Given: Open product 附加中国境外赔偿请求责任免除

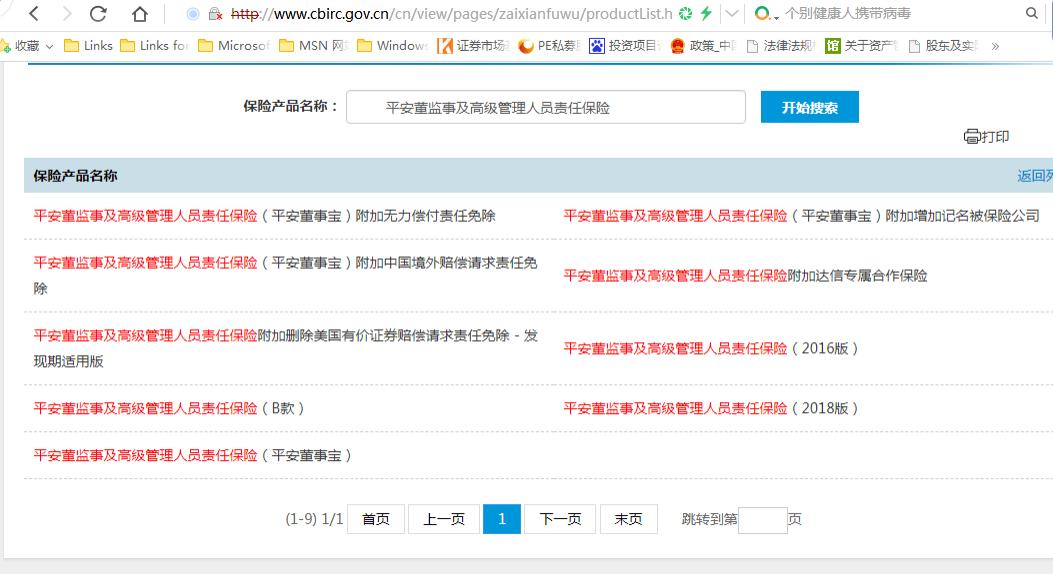Looking at the screenshot, I should point(285,275).
